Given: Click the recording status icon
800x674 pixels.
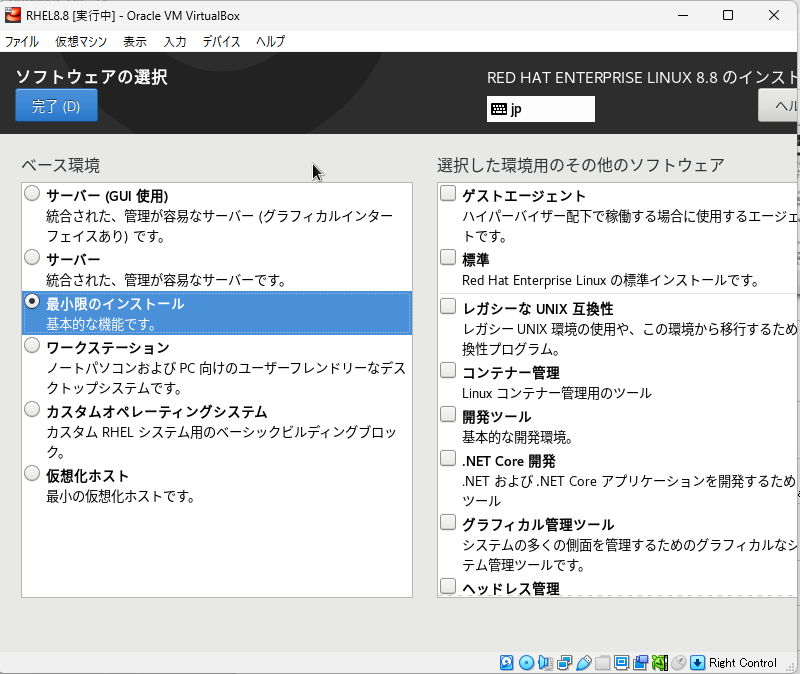Looking at the screenshot, I should coord(640,663).
